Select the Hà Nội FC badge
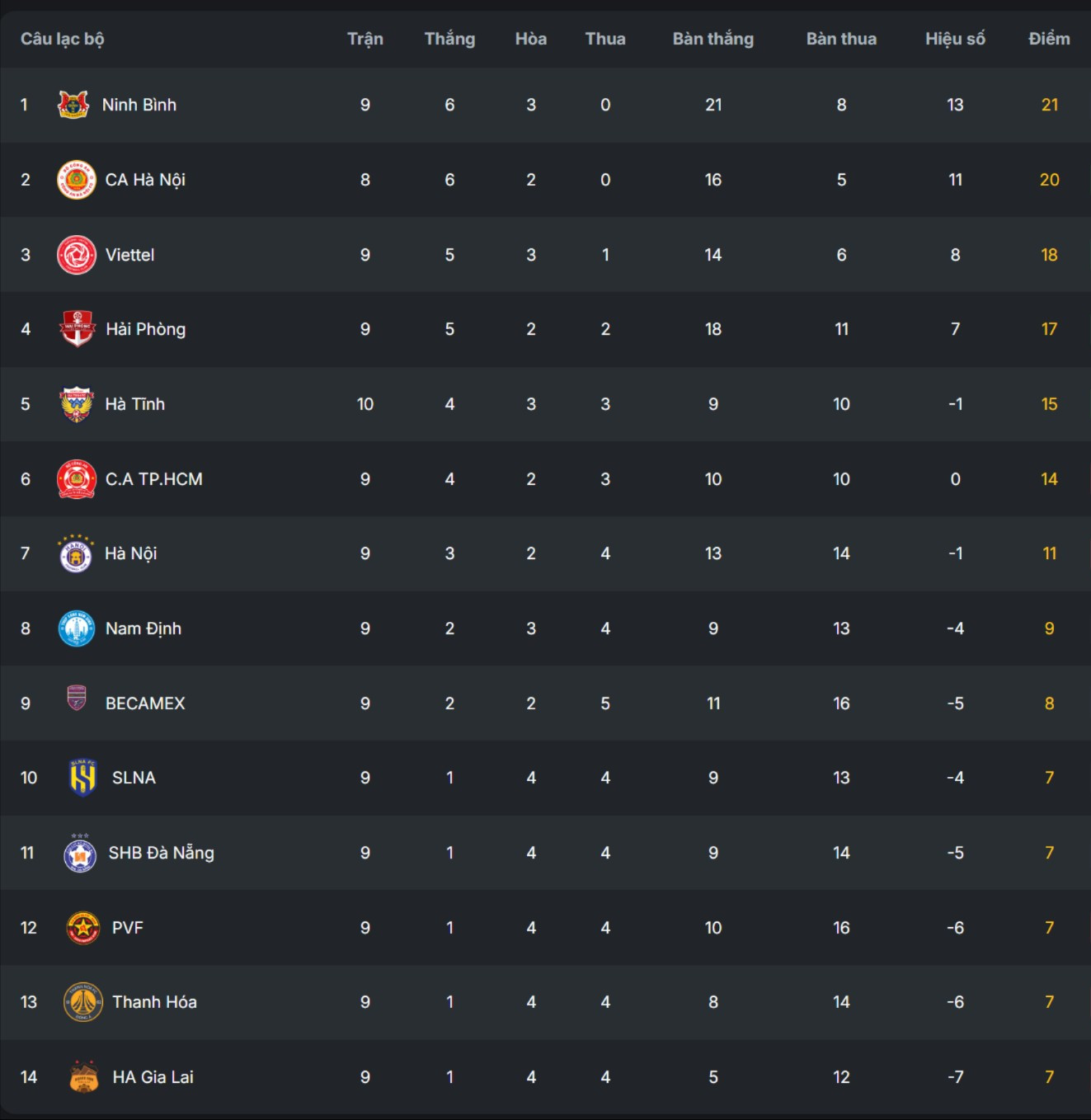The image size is (1091, 1120). pos(76,553)
